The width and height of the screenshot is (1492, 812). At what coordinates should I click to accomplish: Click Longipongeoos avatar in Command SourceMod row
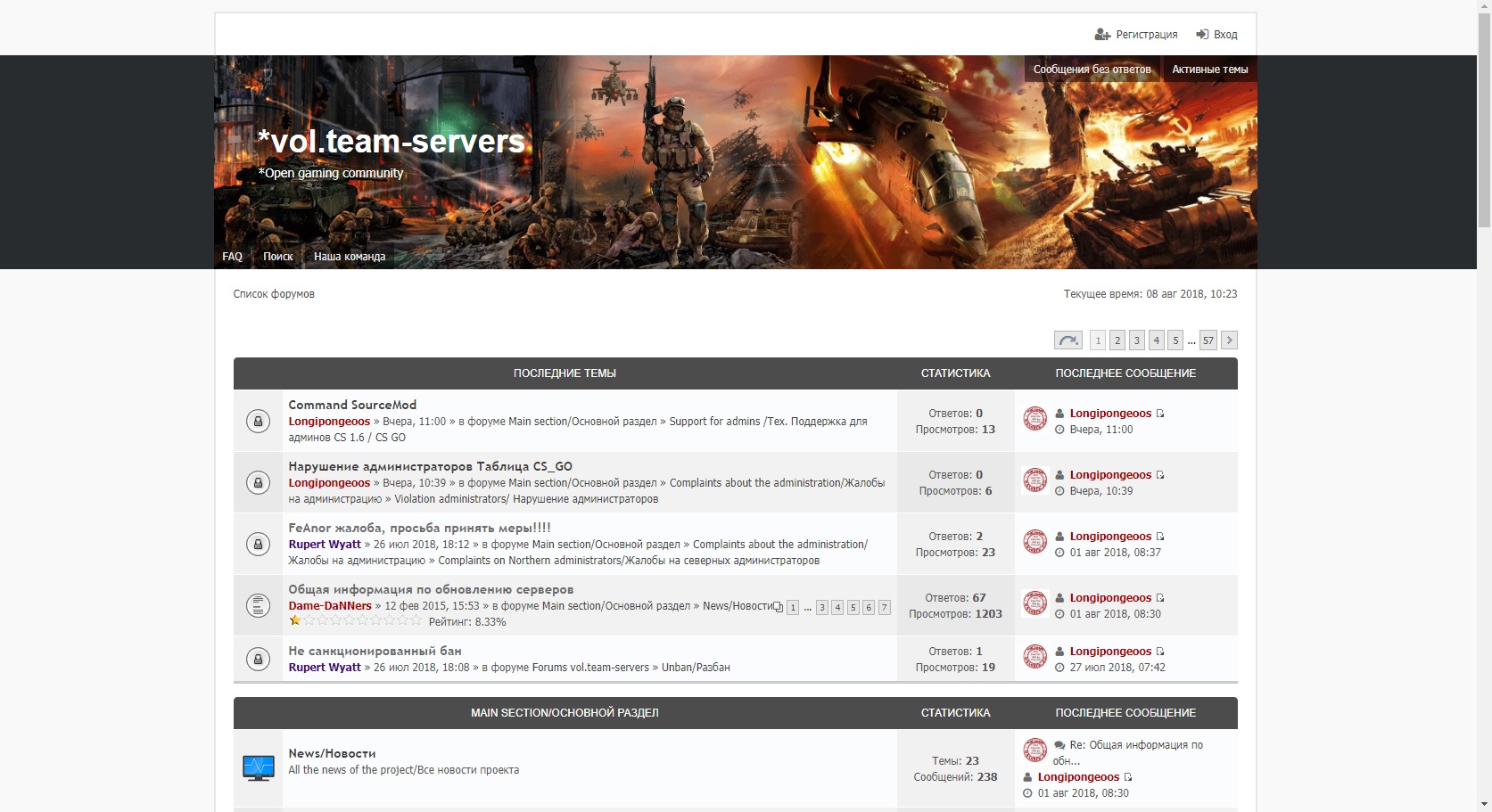point(1035,418)
